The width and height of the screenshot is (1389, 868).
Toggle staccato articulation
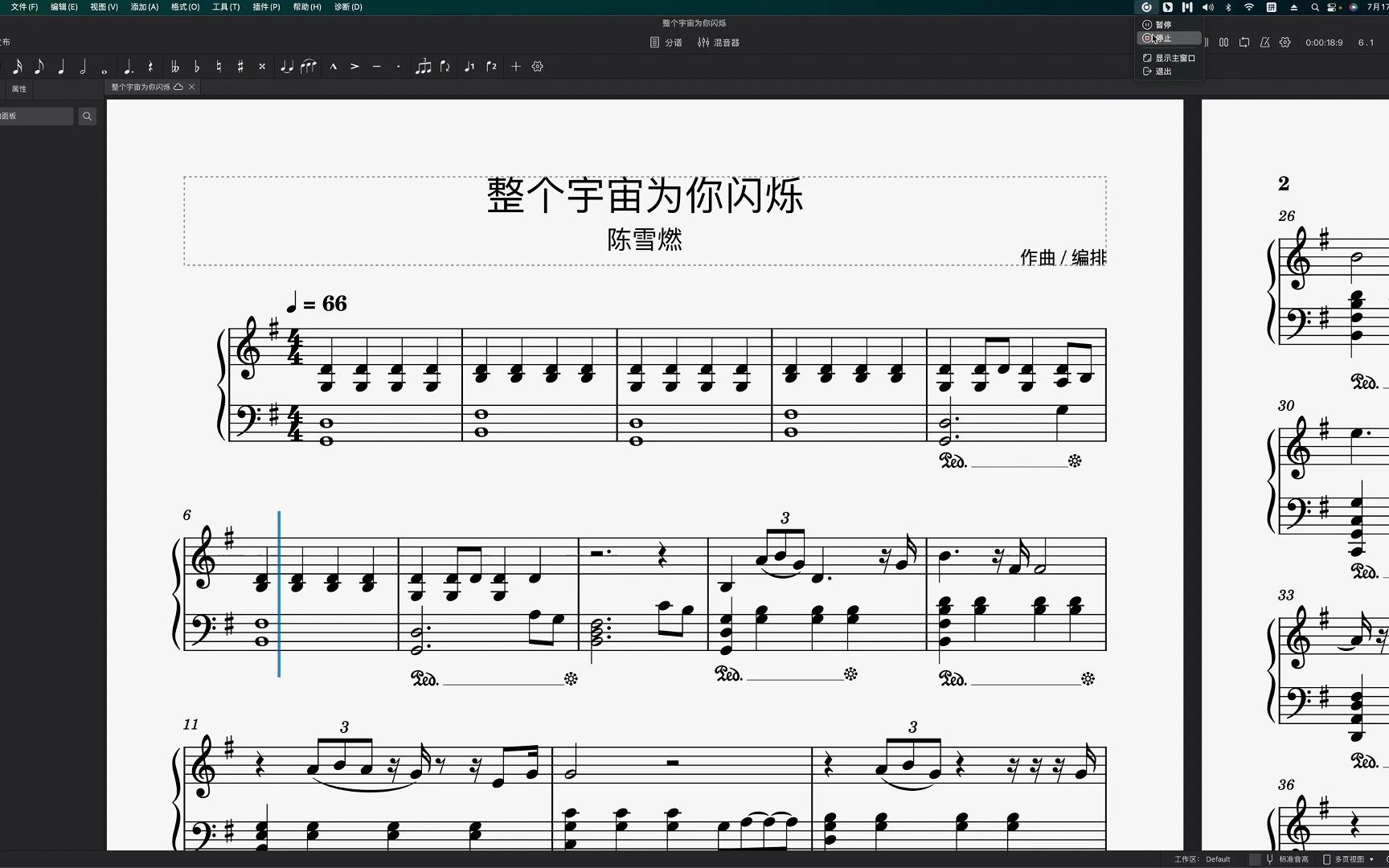(x=399, y=67)
